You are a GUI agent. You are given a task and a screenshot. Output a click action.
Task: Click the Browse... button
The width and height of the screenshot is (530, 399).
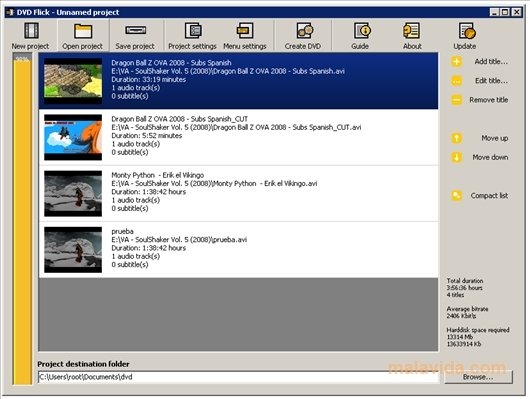pyautogui.click(x=478, y=377)
